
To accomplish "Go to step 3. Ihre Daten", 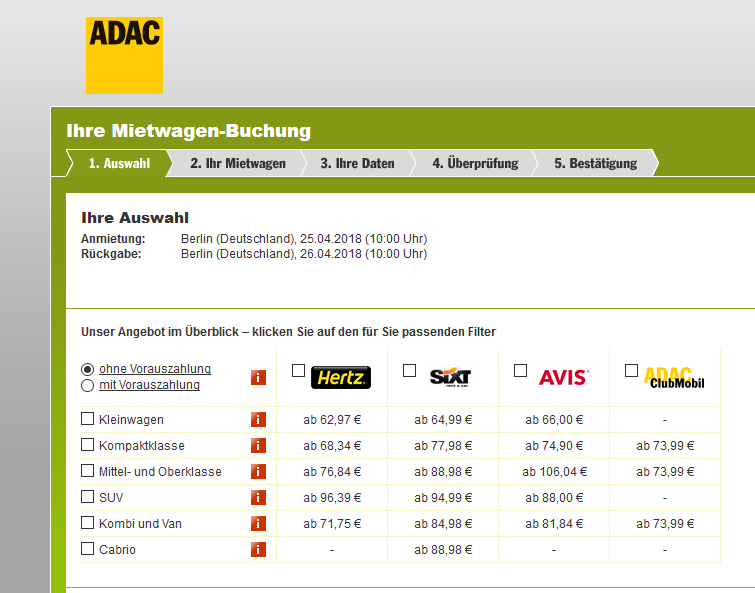I will click(357, 163).
